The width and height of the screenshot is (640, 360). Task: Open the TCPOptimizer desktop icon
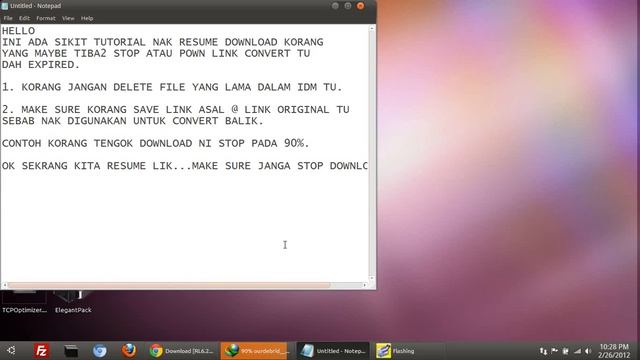[24, 302]
